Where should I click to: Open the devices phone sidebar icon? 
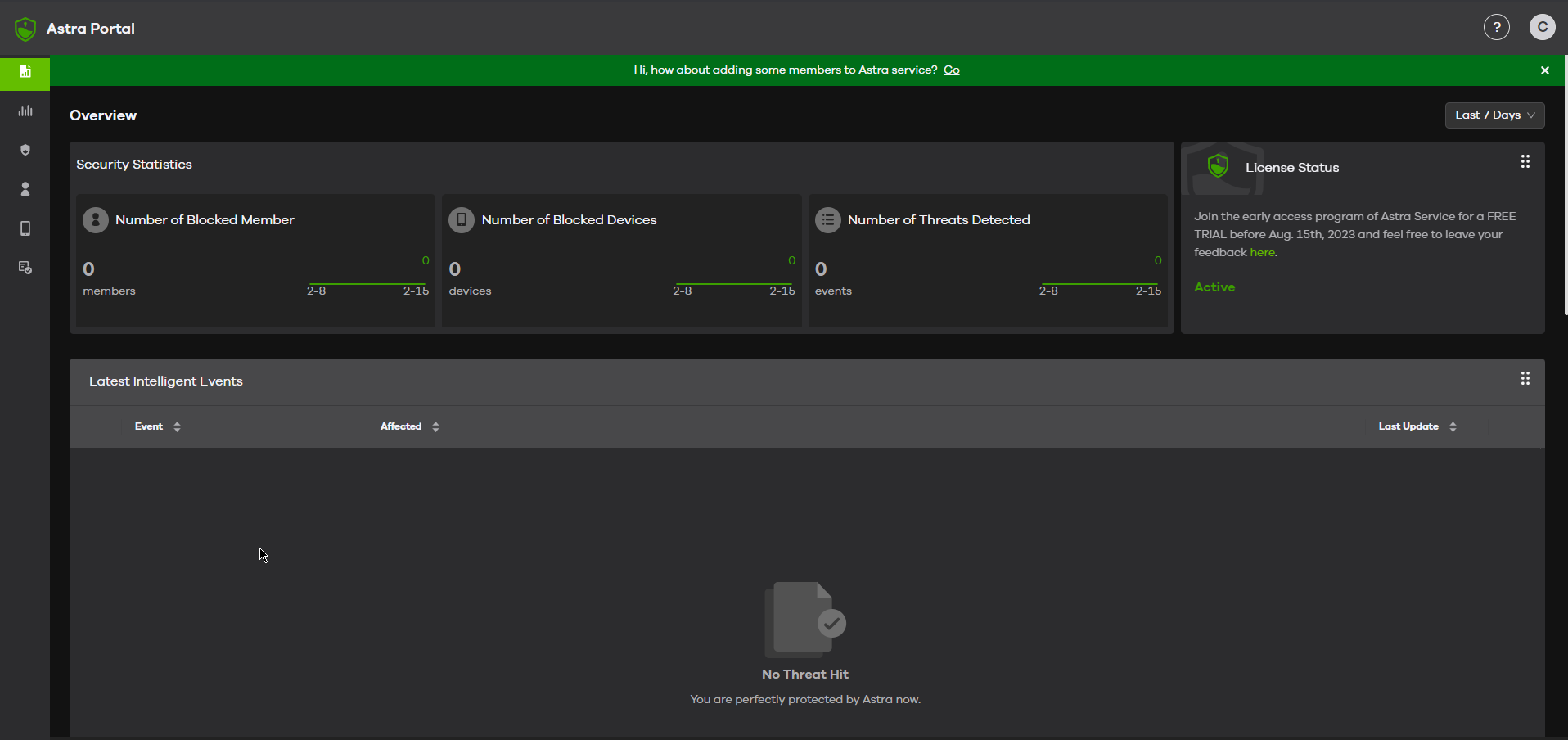point(25,228)
